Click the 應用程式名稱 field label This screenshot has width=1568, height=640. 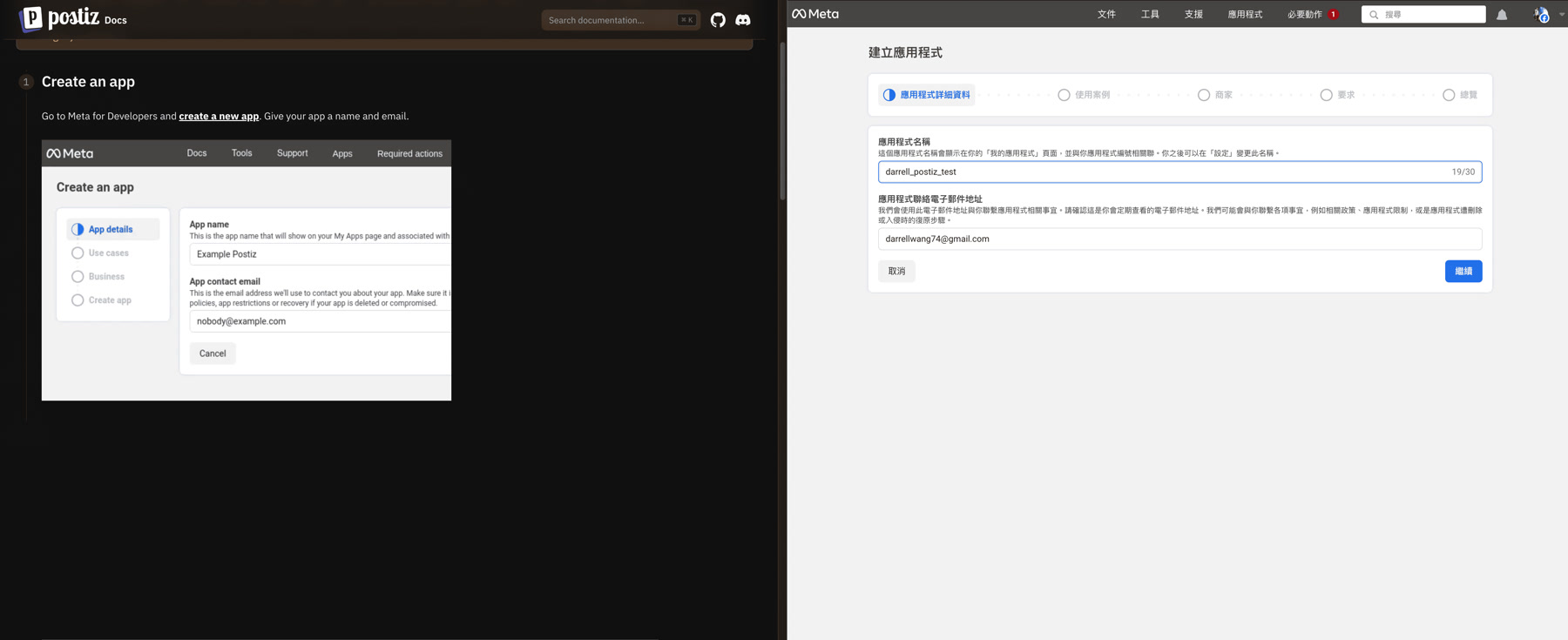coord(904,142)
